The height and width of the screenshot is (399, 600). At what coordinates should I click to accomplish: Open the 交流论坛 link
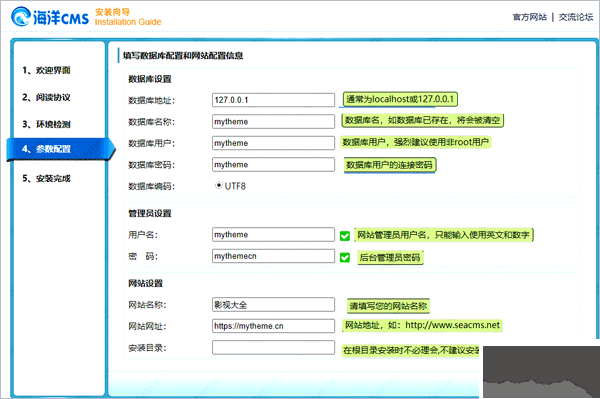(x=576, y=17)
